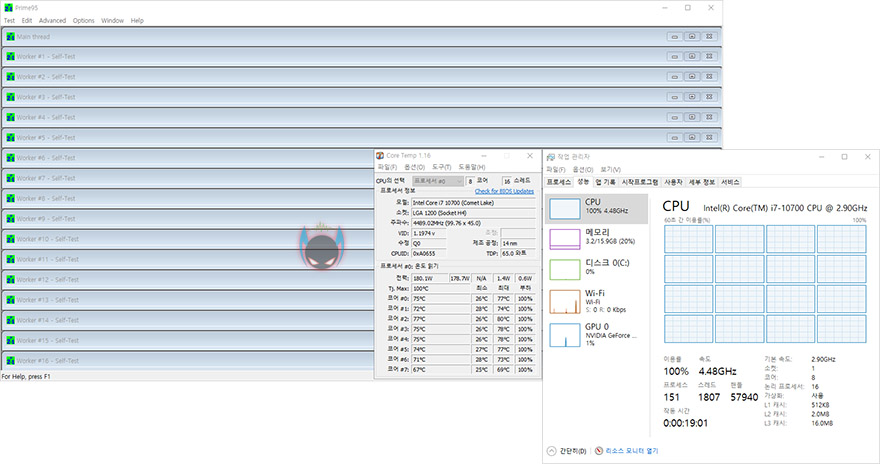Click the Worker #8 Self-Test window icon
Screen dimensions: 880x464
[x=10, y=199]
